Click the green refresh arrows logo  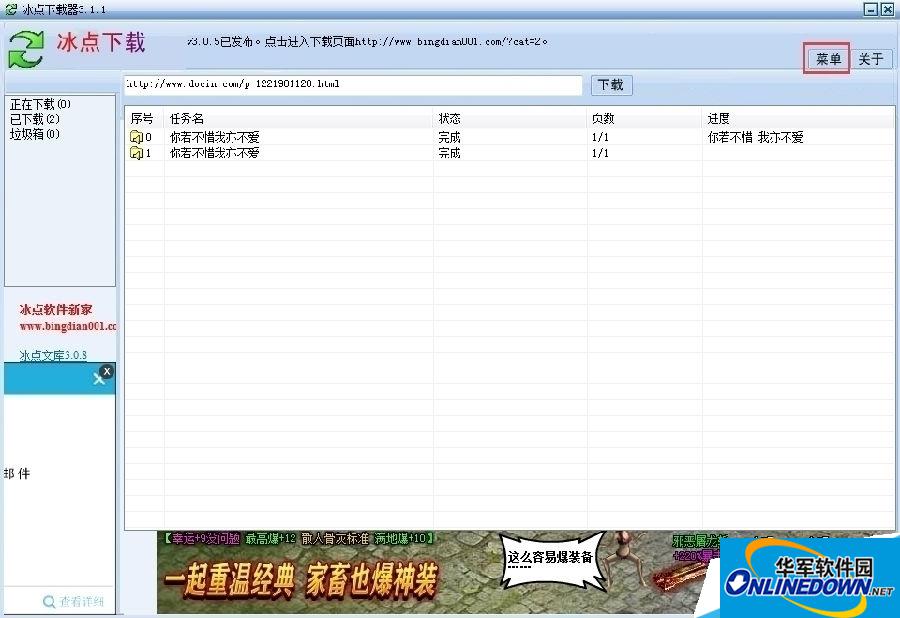pyautogui.click(x=26, y=49)
